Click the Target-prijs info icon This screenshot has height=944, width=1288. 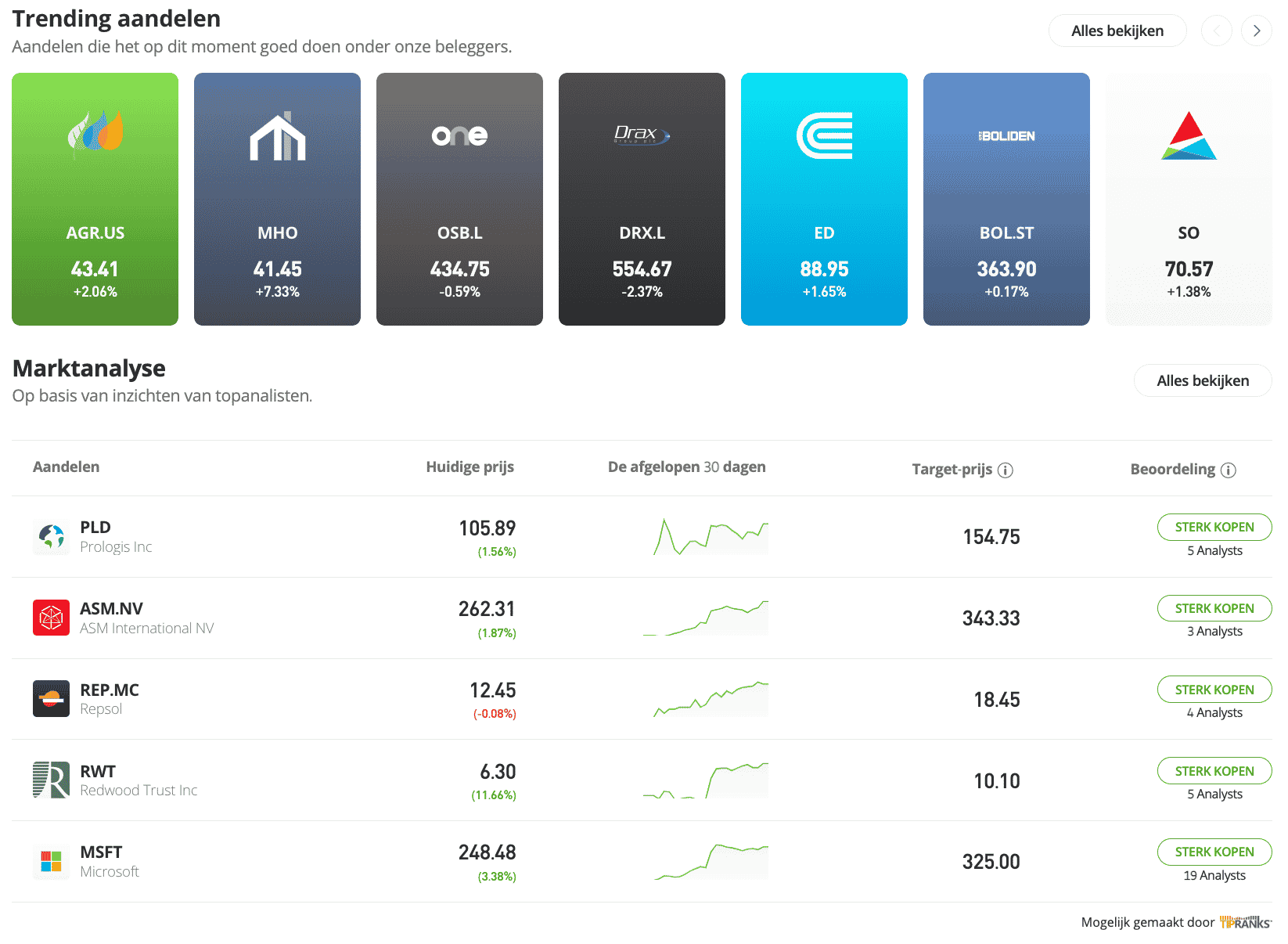[x=1006, y=470]
